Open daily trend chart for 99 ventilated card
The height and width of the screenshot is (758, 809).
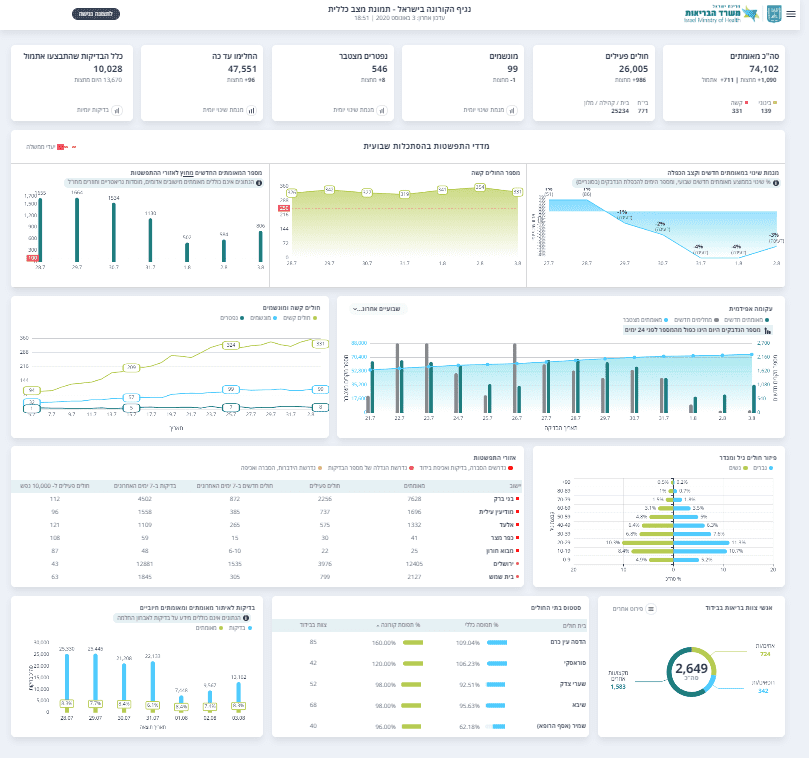pyautogui.click(x=512, y=110)
